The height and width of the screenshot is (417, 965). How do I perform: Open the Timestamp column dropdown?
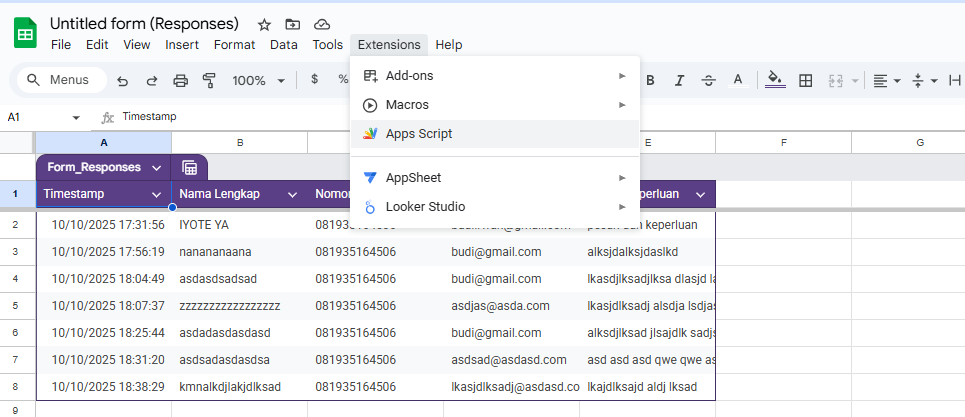point(156,194)
